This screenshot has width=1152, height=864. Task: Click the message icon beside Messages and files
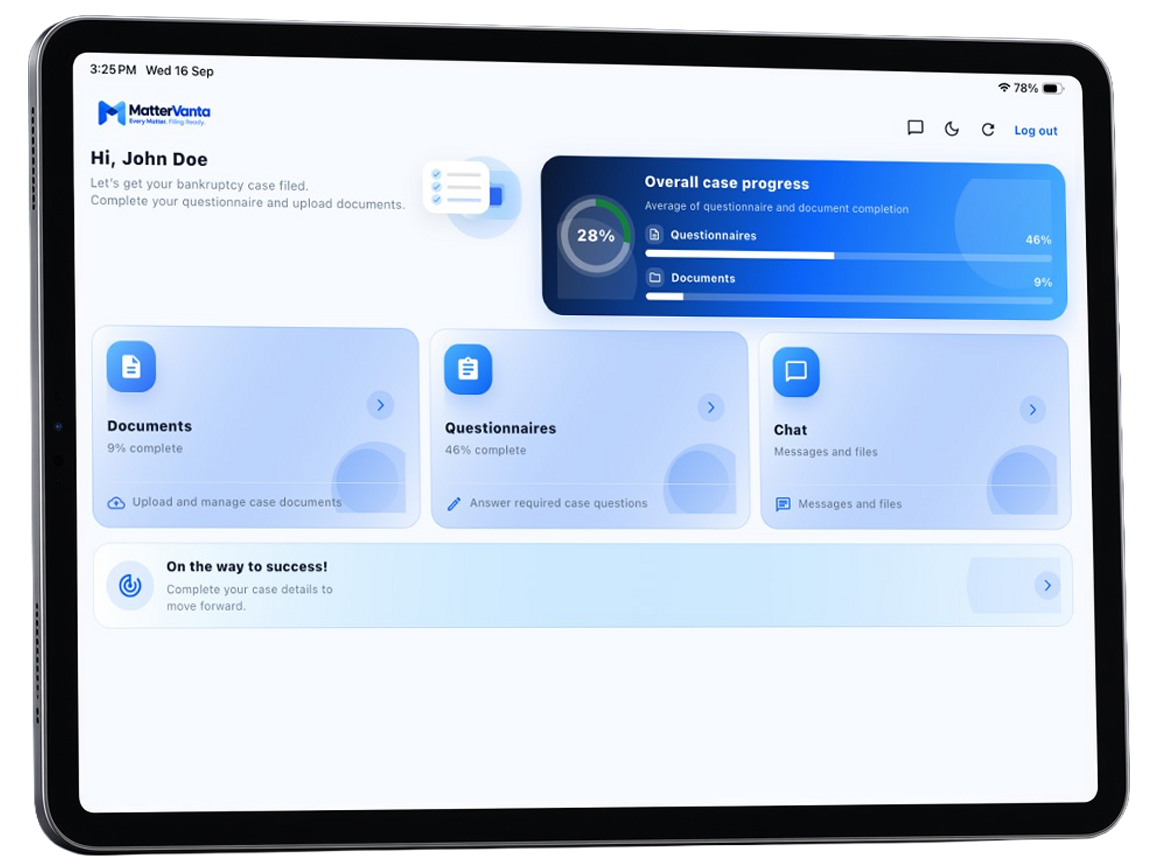783,504
